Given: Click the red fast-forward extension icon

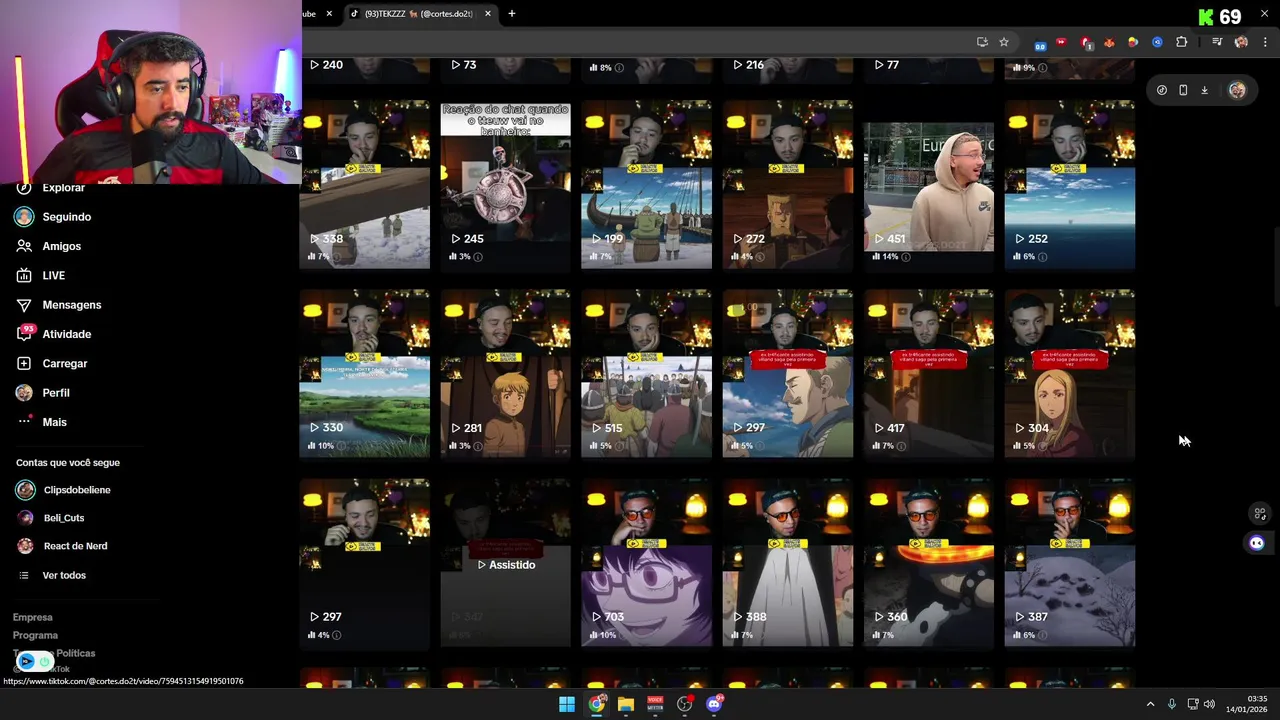Looking at the screenshot, I should (1061, 42).
